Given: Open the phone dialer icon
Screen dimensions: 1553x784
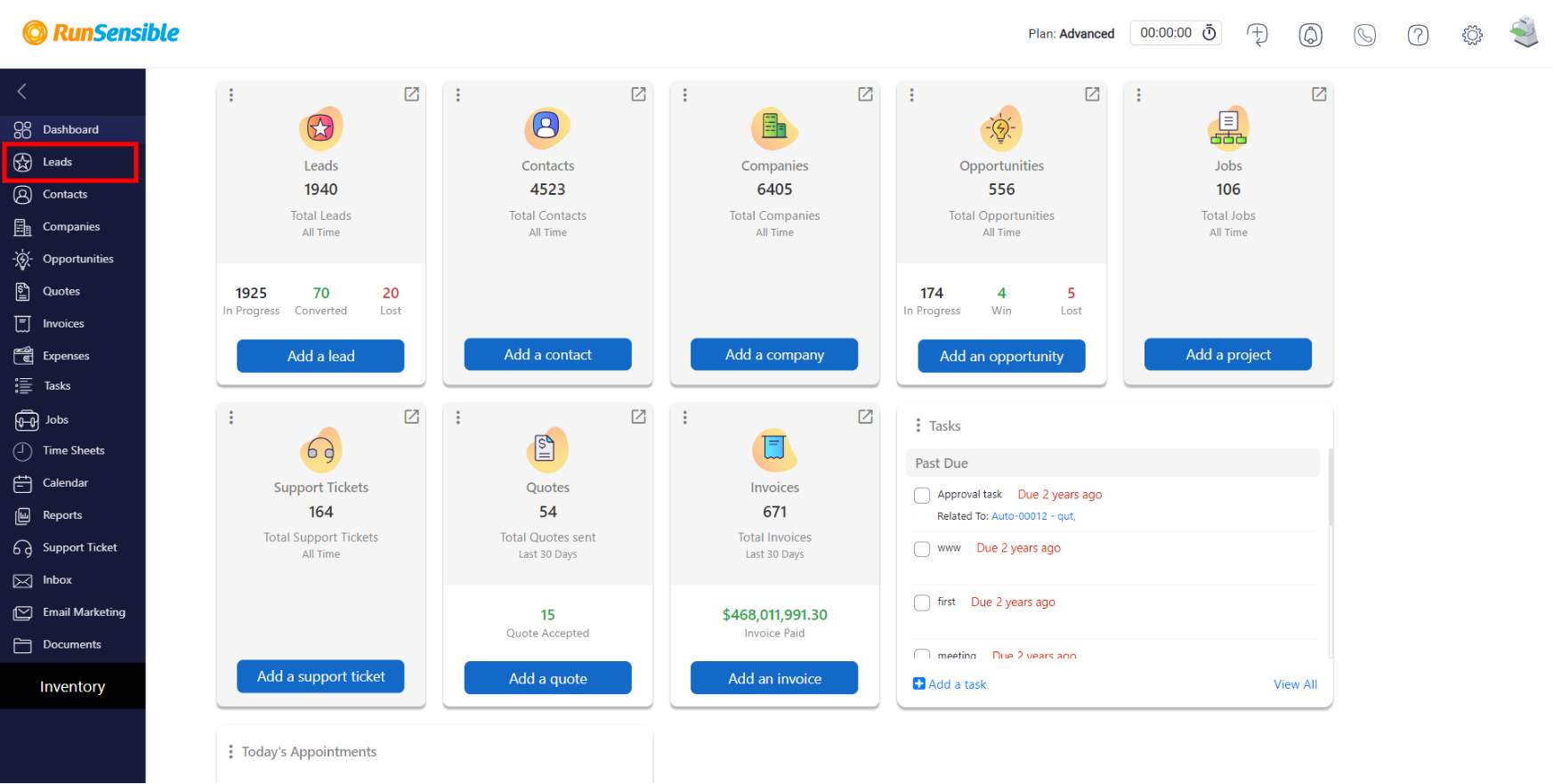Looking at the screenshot, I should (x=1364, y=35).
